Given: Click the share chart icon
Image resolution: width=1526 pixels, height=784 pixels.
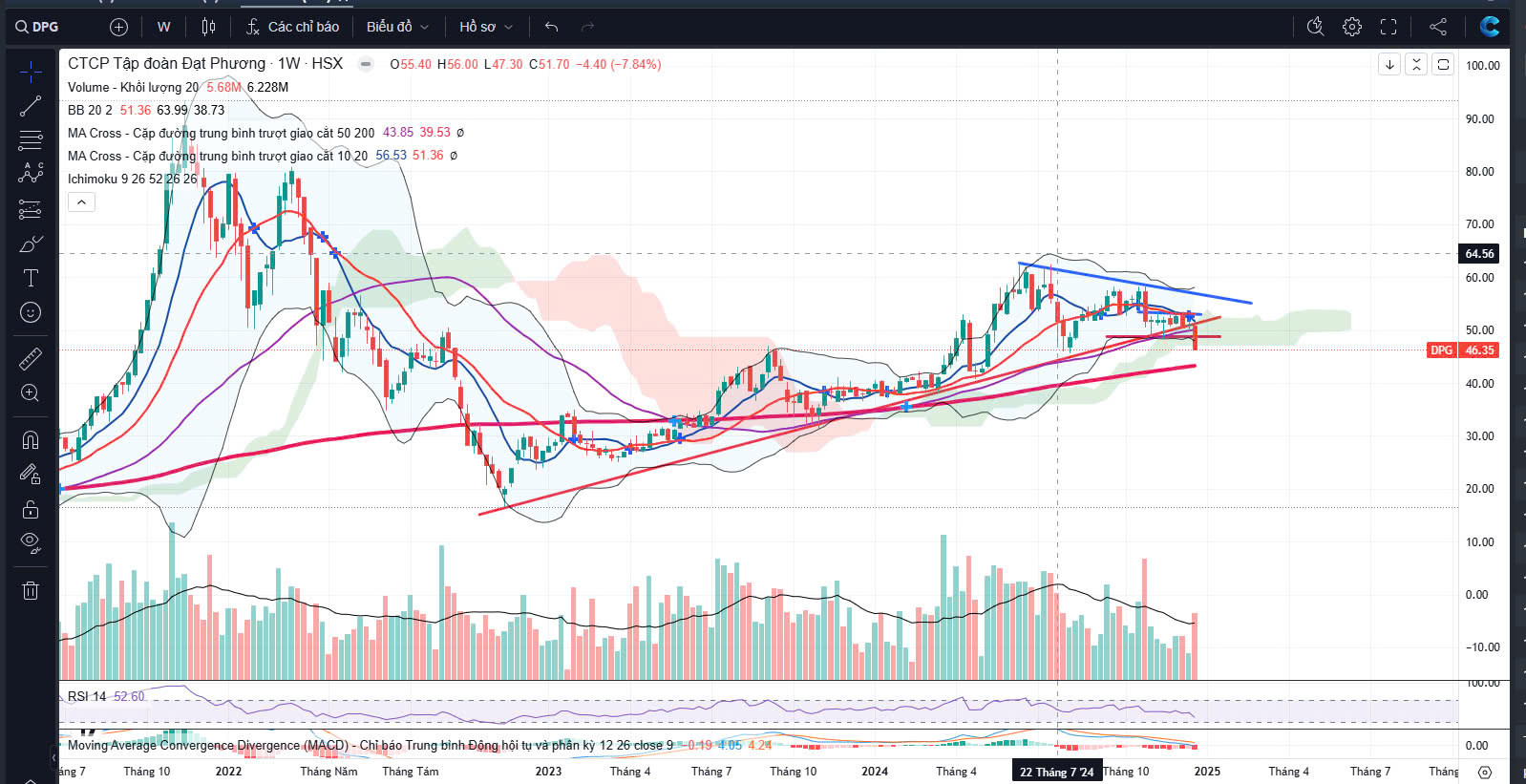Looking at the screenshot, I should pos(1438,27).
